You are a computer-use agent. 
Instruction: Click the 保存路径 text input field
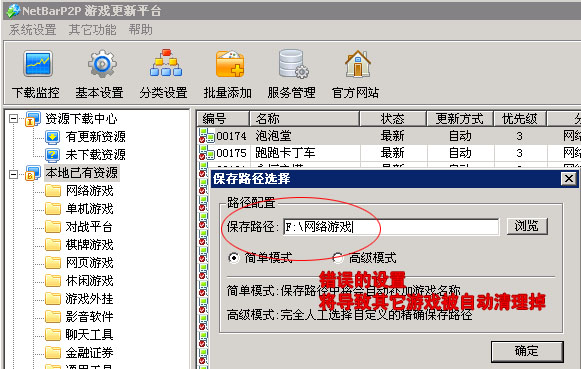coord(391,226)
